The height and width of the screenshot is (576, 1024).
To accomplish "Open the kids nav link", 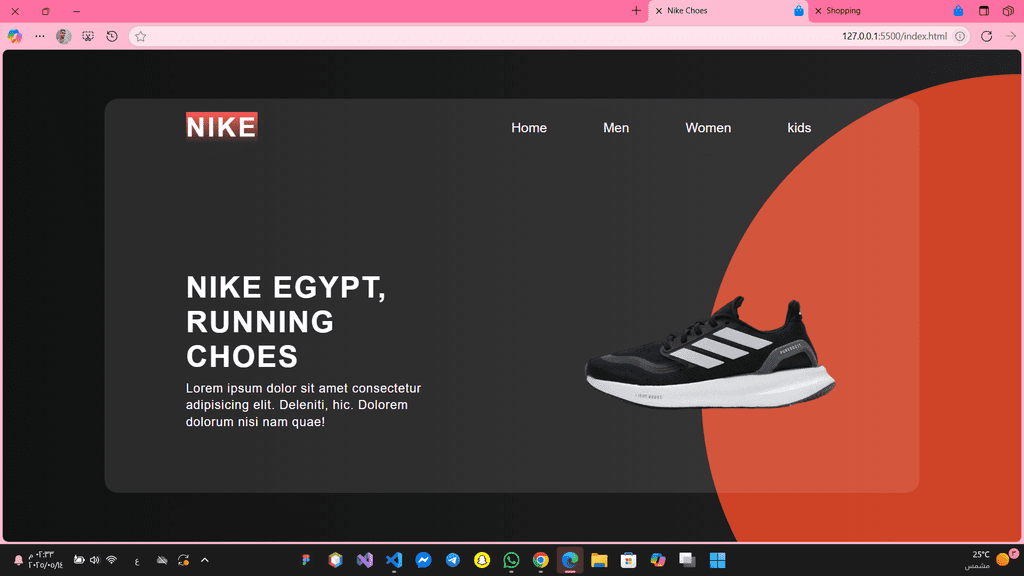I will (799, 128).
